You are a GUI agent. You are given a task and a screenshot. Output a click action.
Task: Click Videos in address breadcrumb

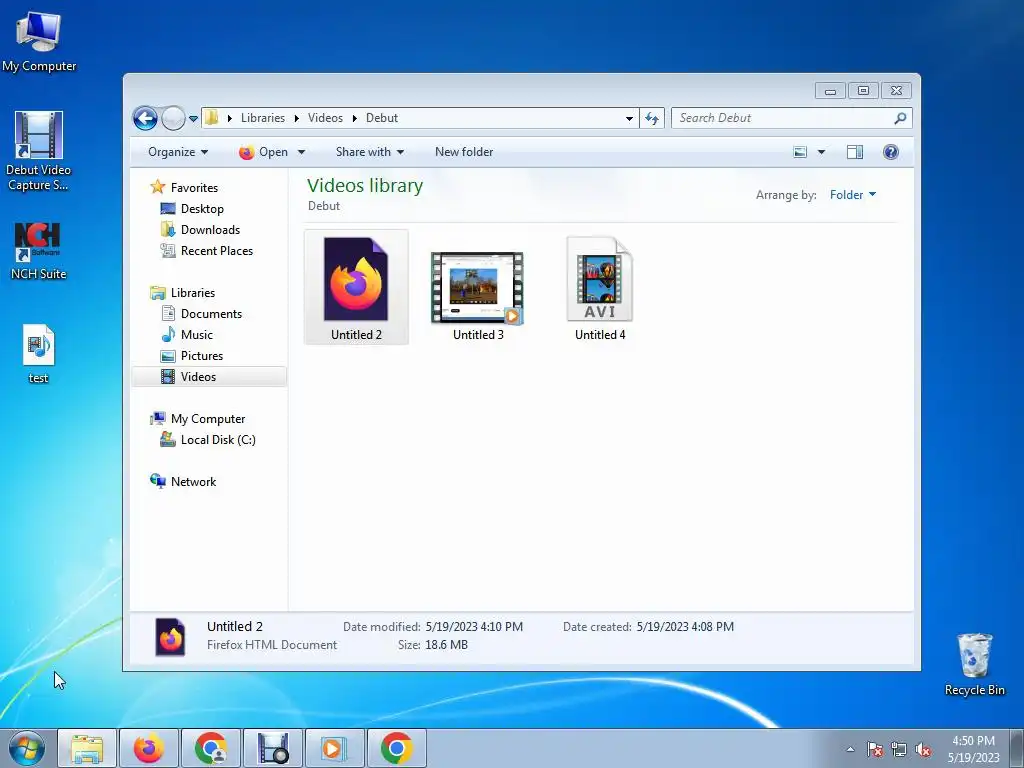[x=325, y=118]
